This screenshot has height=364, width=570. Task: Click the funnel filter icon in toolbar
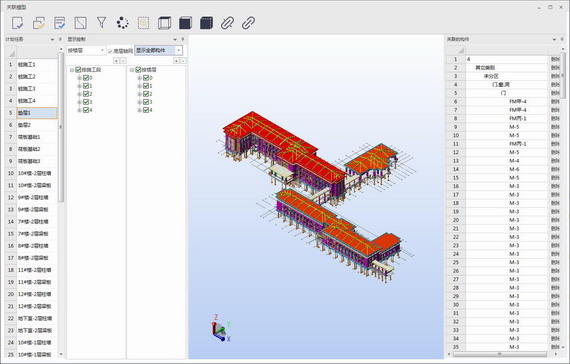(101, 23)
